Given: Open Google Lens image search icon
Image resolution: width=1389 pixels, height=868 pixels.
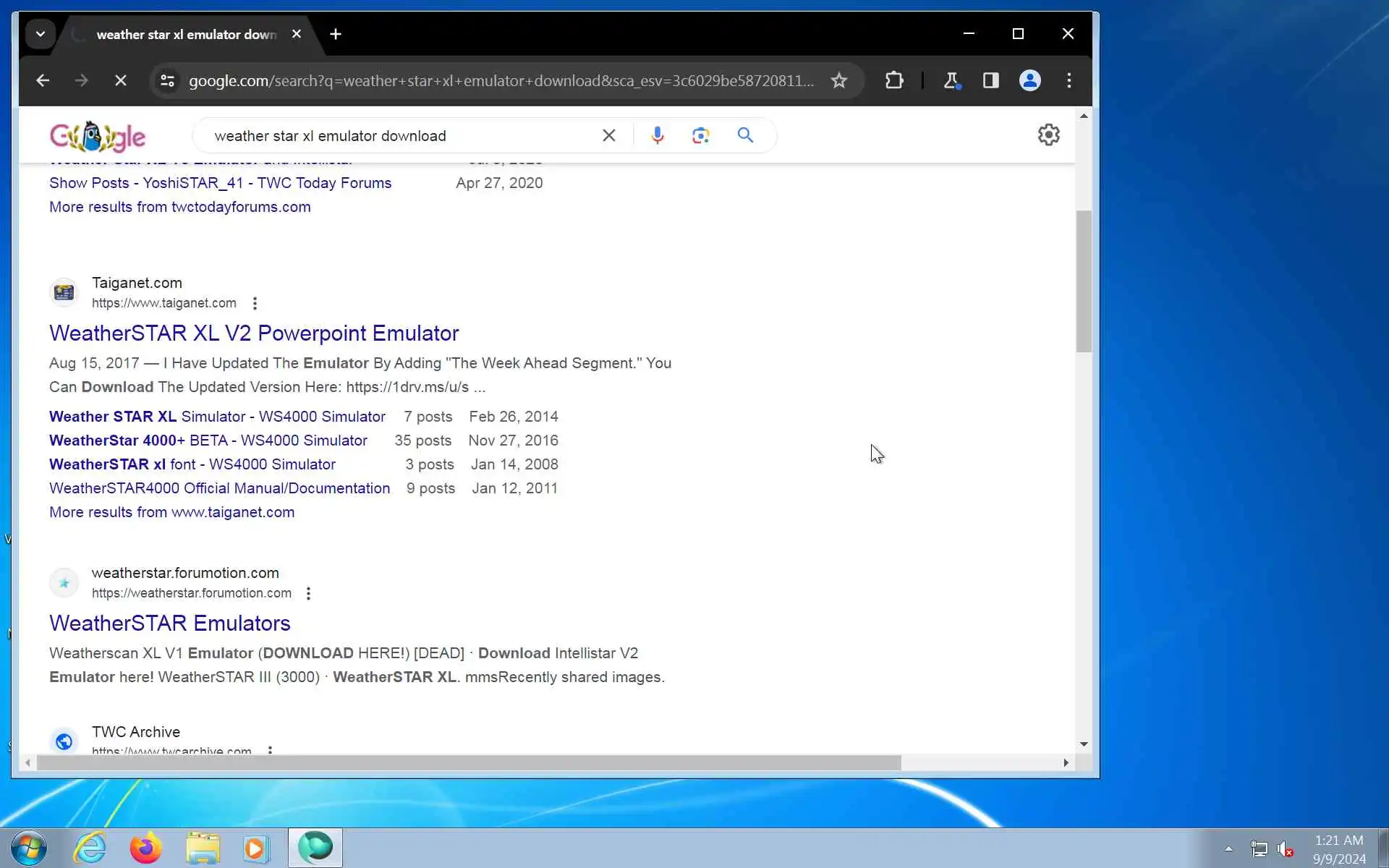Looking at the screenshot, I should tap(700, 135).
